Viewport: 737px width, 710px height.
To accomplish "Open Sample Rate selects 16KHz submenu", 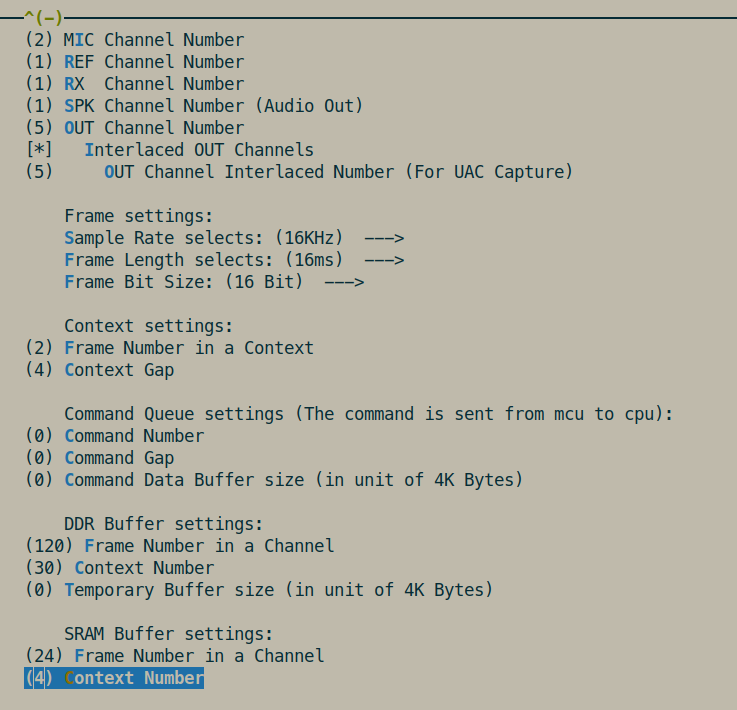I will point(234,238).
